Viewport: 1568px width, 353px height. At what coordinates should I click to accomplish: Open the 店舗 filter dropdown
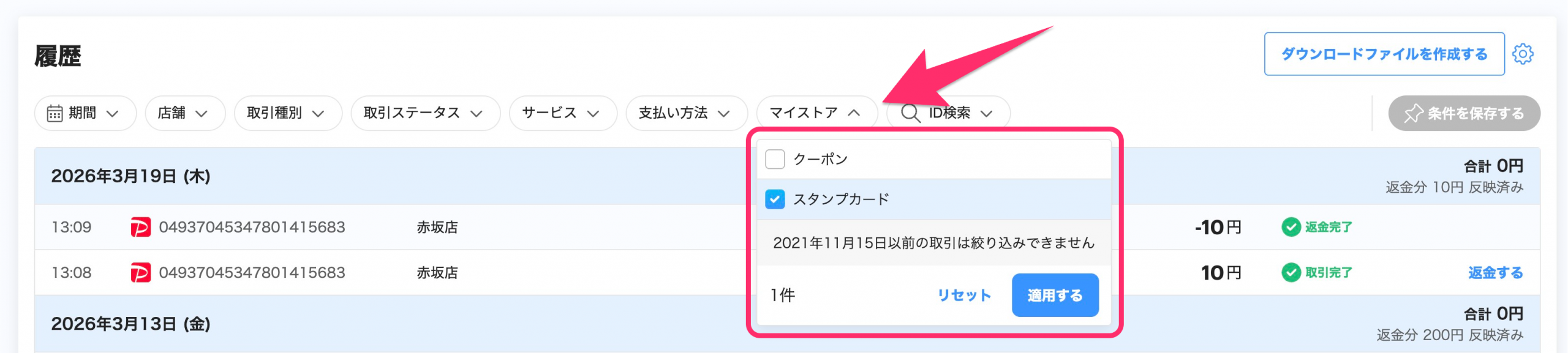click(x=184, y=113)
